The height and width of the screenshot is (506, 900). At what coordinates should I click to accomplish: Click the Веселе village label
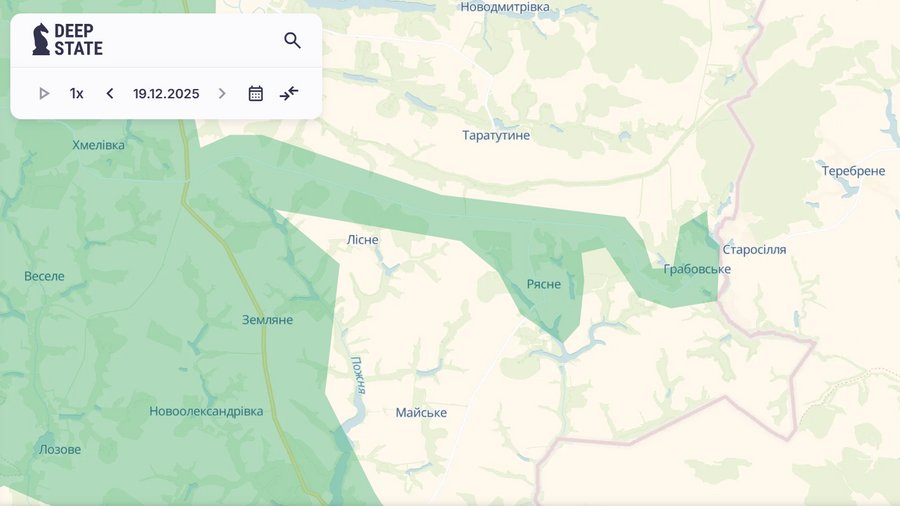click(44, 276)
